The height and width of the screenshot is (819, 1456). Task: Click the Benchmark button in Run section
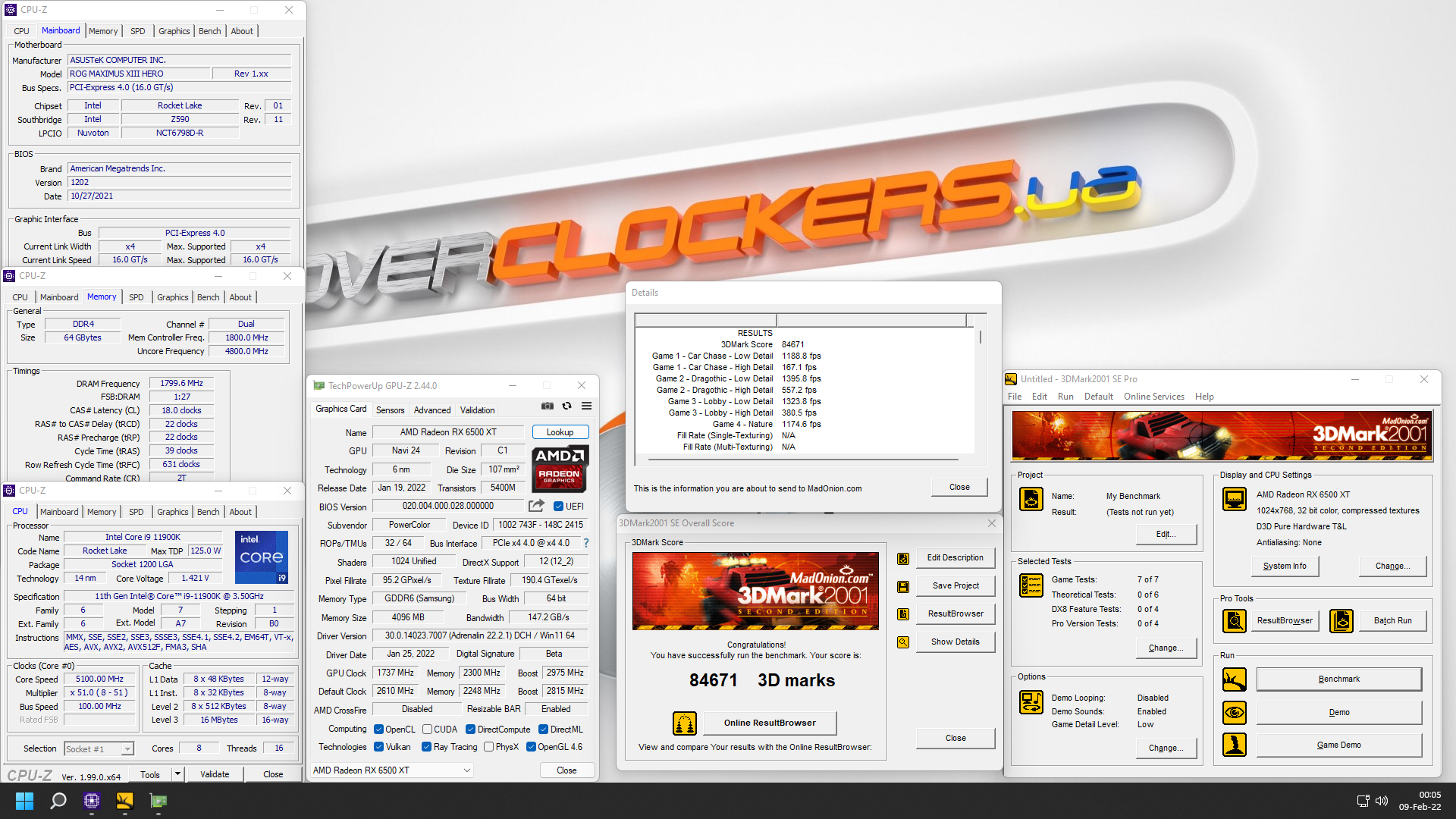pos(1338,679)
